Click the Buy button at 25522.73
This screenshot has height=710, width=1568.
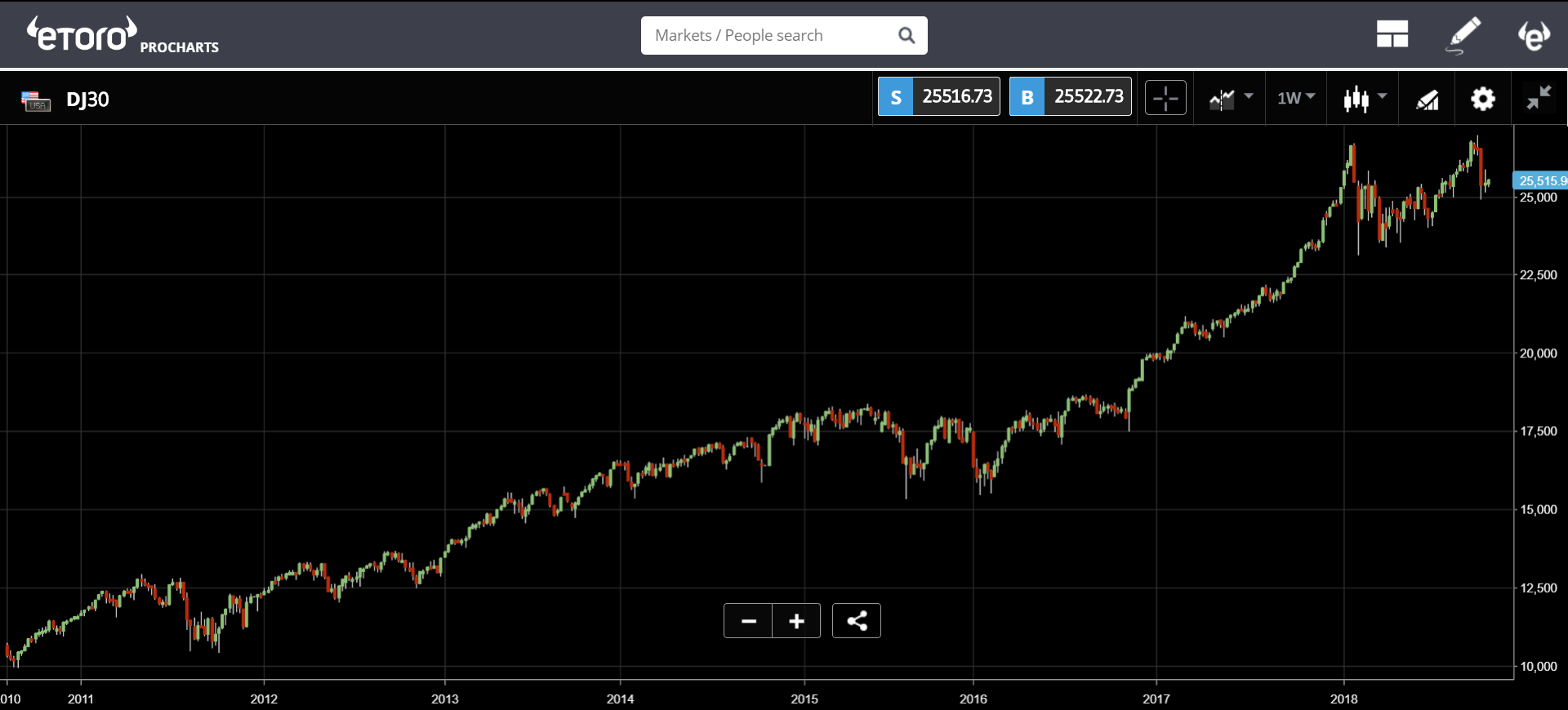pyautogui.click(x=1071, y=96)
